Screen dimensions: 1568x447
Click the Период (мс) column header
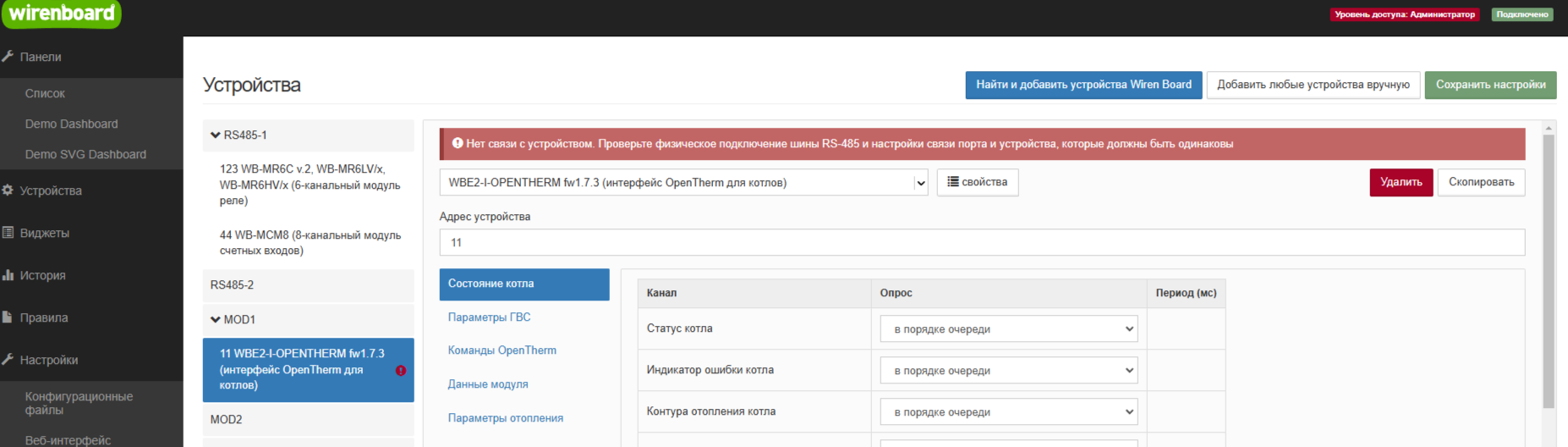(x=1186, y=293)
